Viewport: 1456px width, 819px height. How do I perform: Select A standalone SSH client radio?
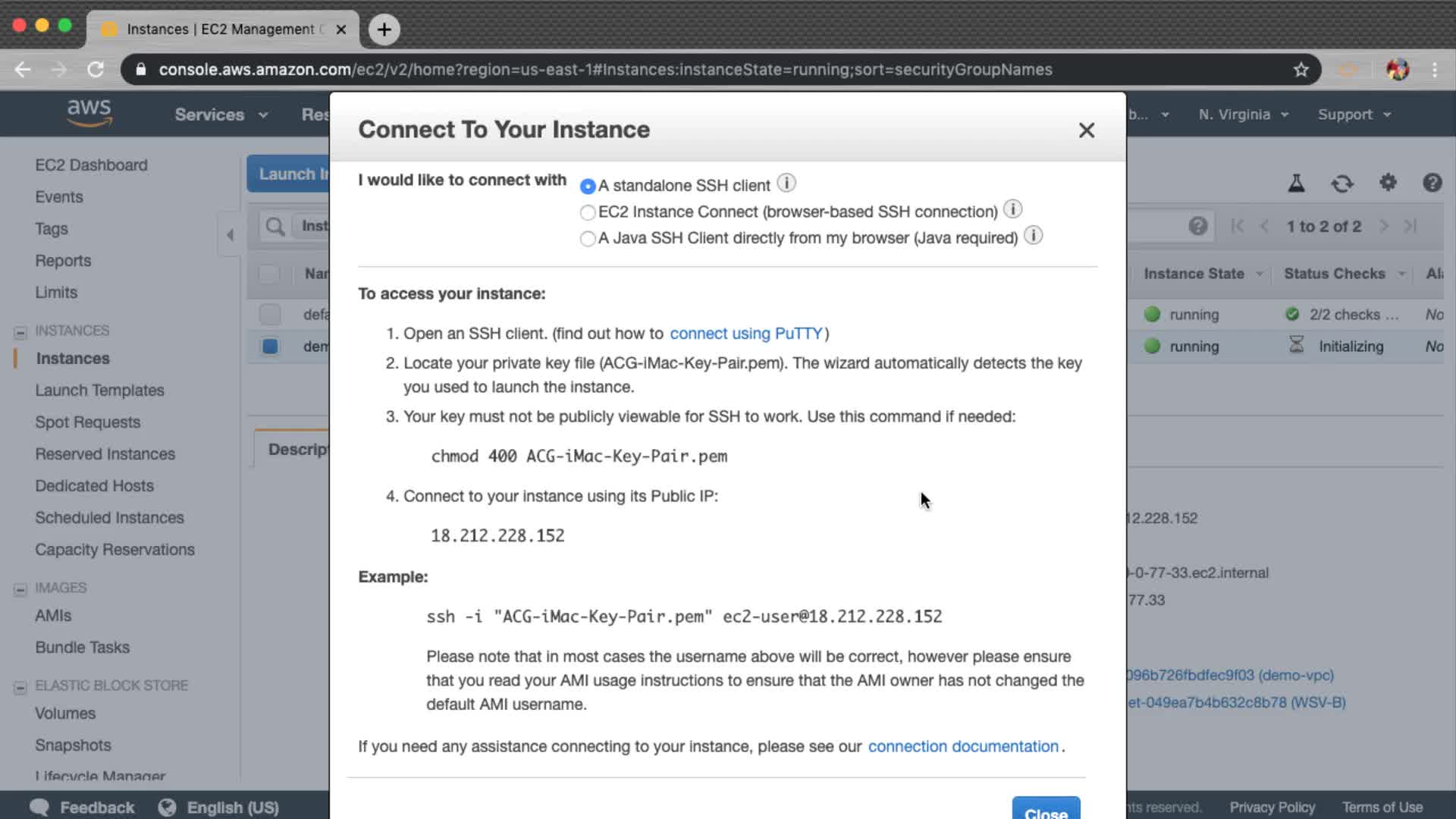[x=588, y=186]
